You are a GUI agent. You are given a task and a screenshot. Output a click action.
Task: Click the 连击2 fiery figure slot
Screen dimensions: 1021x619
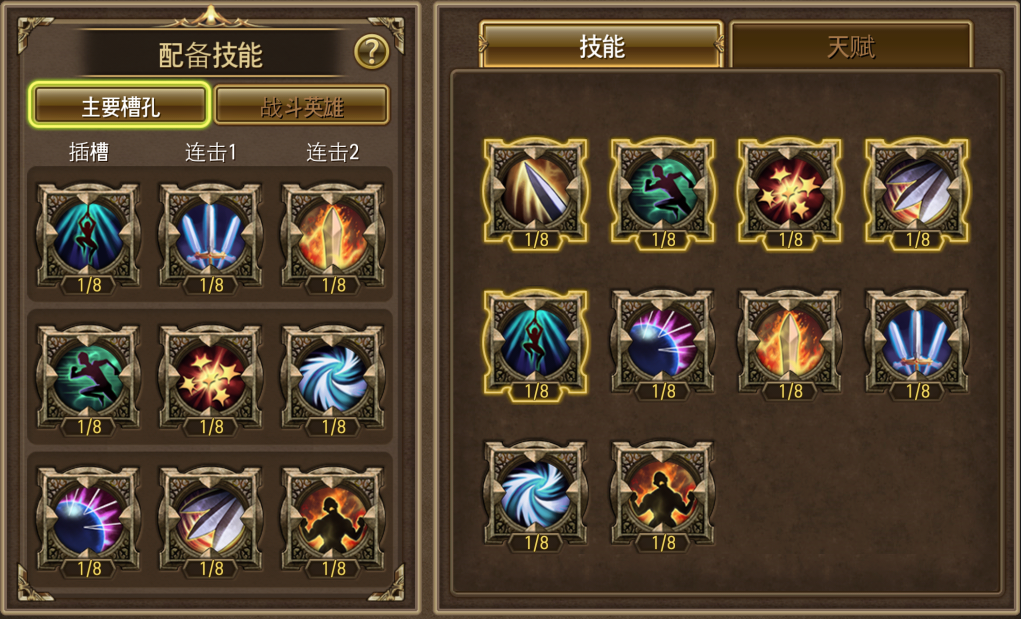tap(333, 521)
